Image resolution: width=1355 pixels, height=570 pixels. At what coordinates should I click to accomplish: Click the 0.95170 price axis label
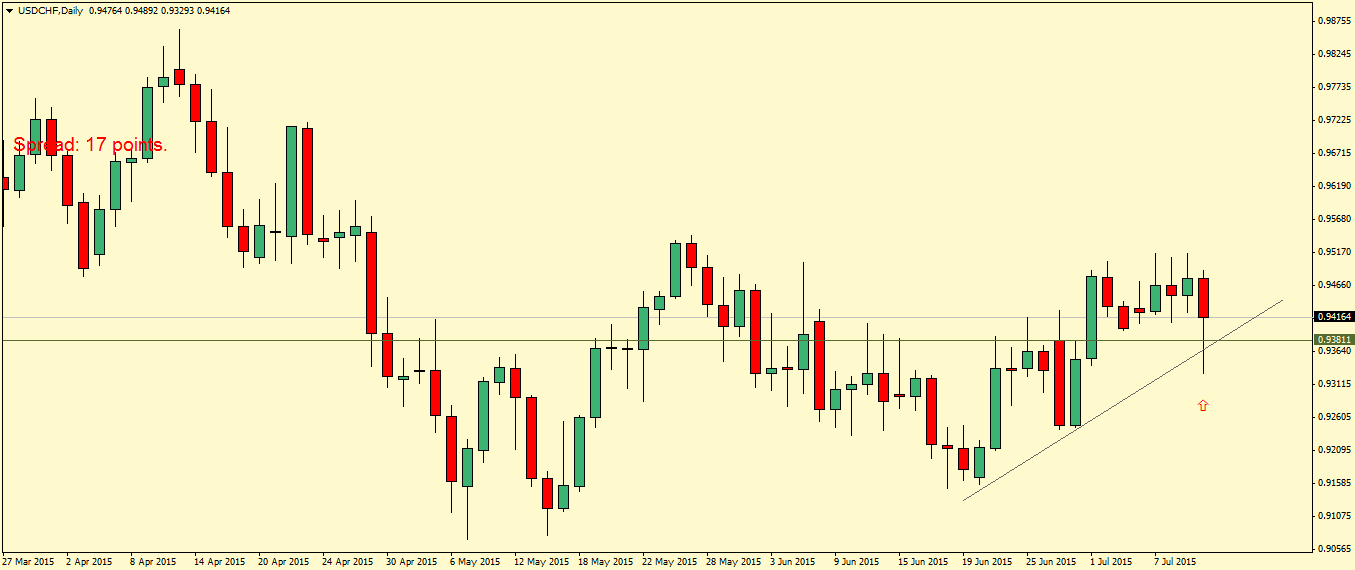(x=1335, y=251)
